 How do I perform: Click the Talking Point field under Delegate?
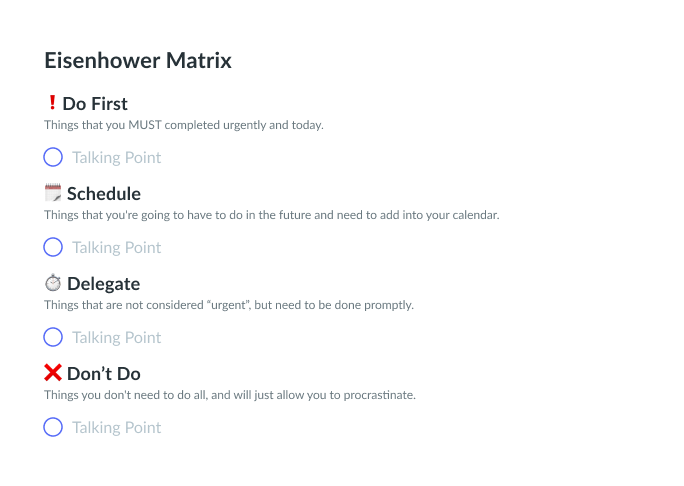pos(116,337)
